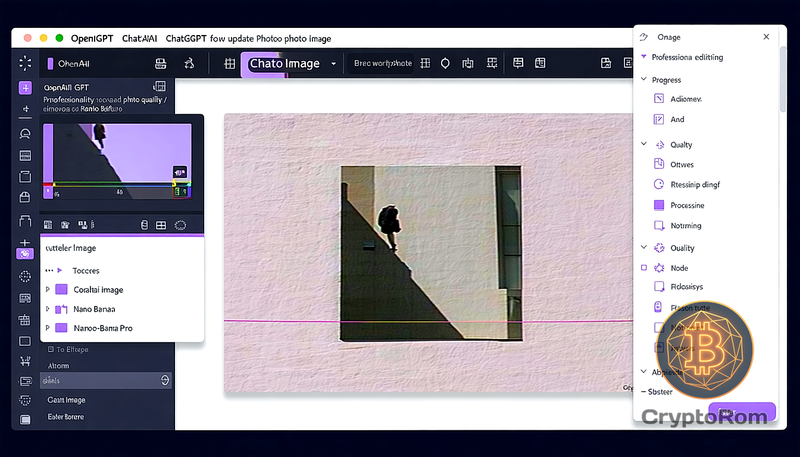
Task: Open the OpenIGPT title bar item
Action: 92,38
